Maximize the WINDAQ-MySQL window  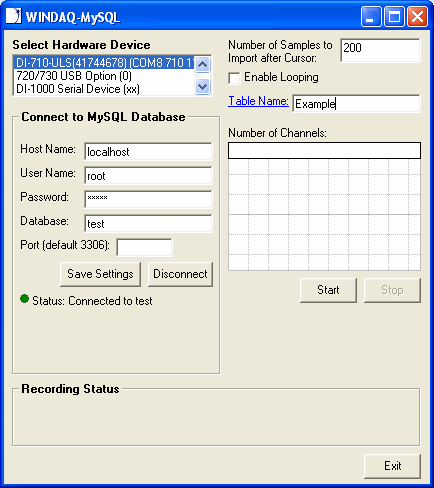click(x=394, y=17)
